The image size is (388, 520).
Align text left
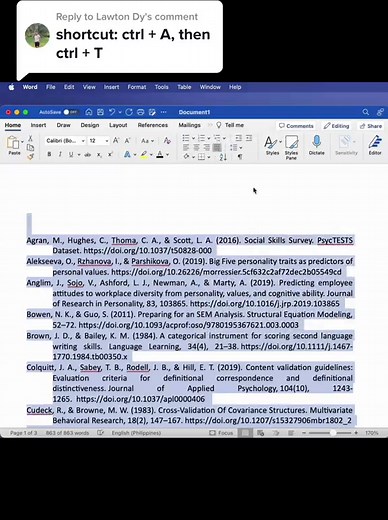(186, 147)
